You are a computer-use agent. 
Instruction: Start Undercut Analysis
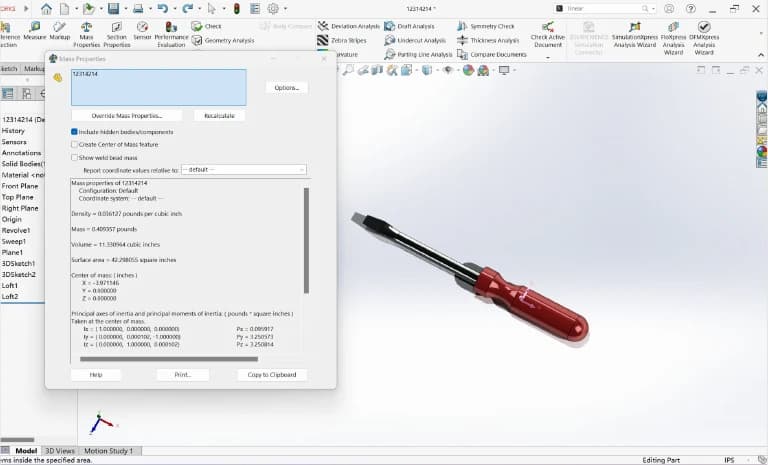[x=415, y=40]
